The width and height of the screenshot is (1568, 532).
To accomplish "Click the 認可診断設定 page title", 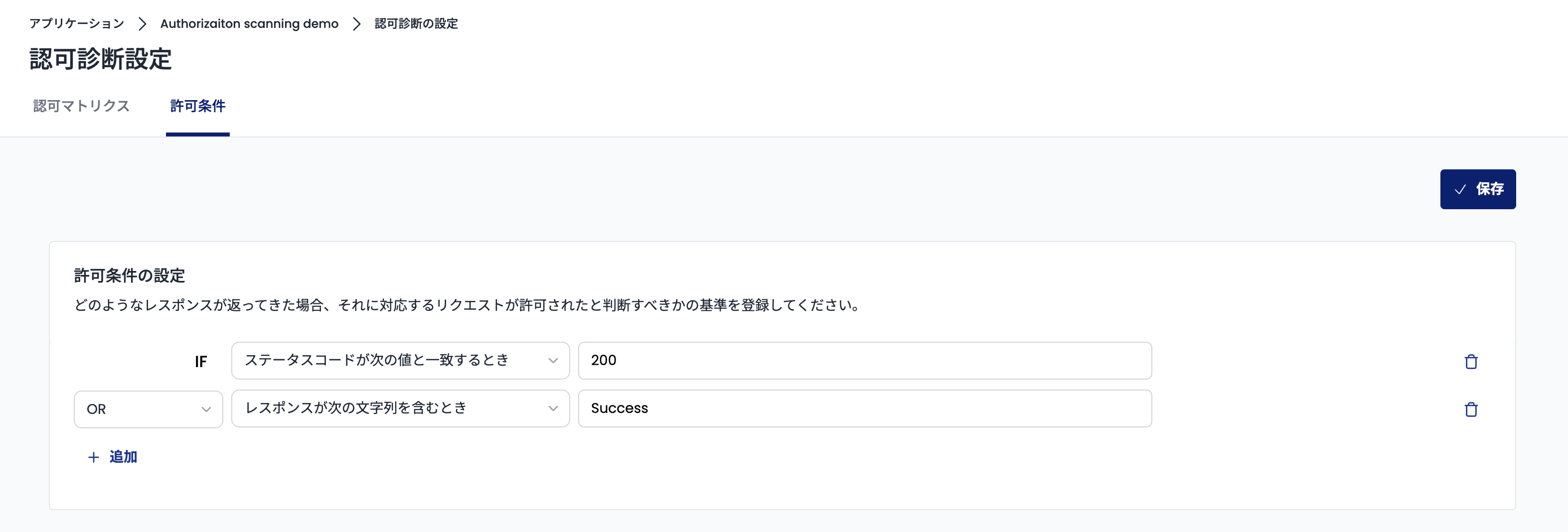I will [101, 60].
